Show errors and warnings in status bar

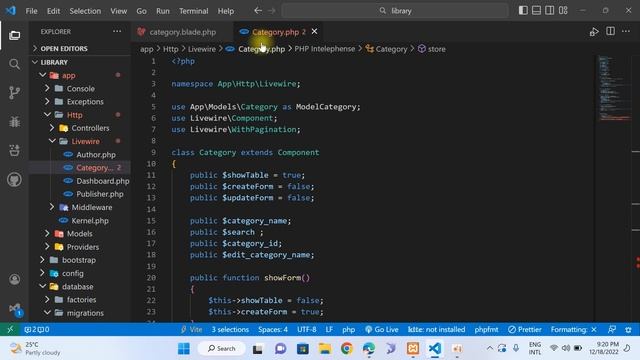pos(37,329)
